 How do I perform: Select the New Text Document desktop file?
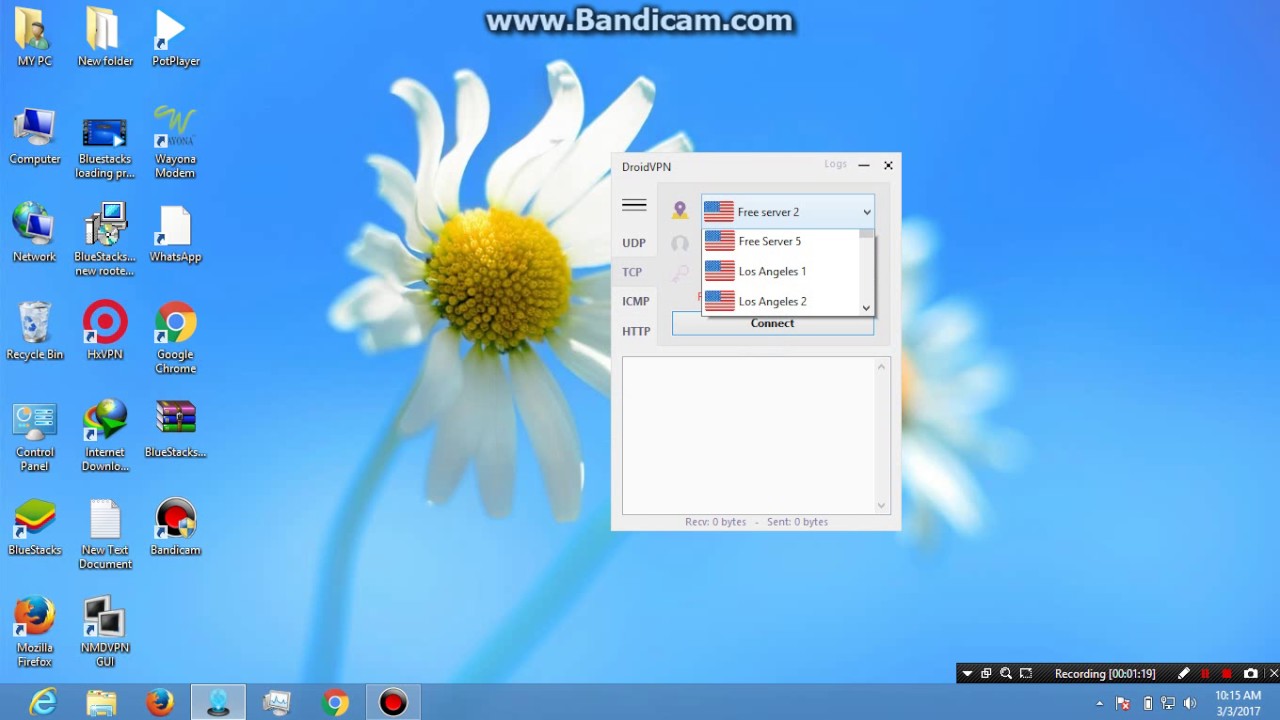click(x=105, y=535)
